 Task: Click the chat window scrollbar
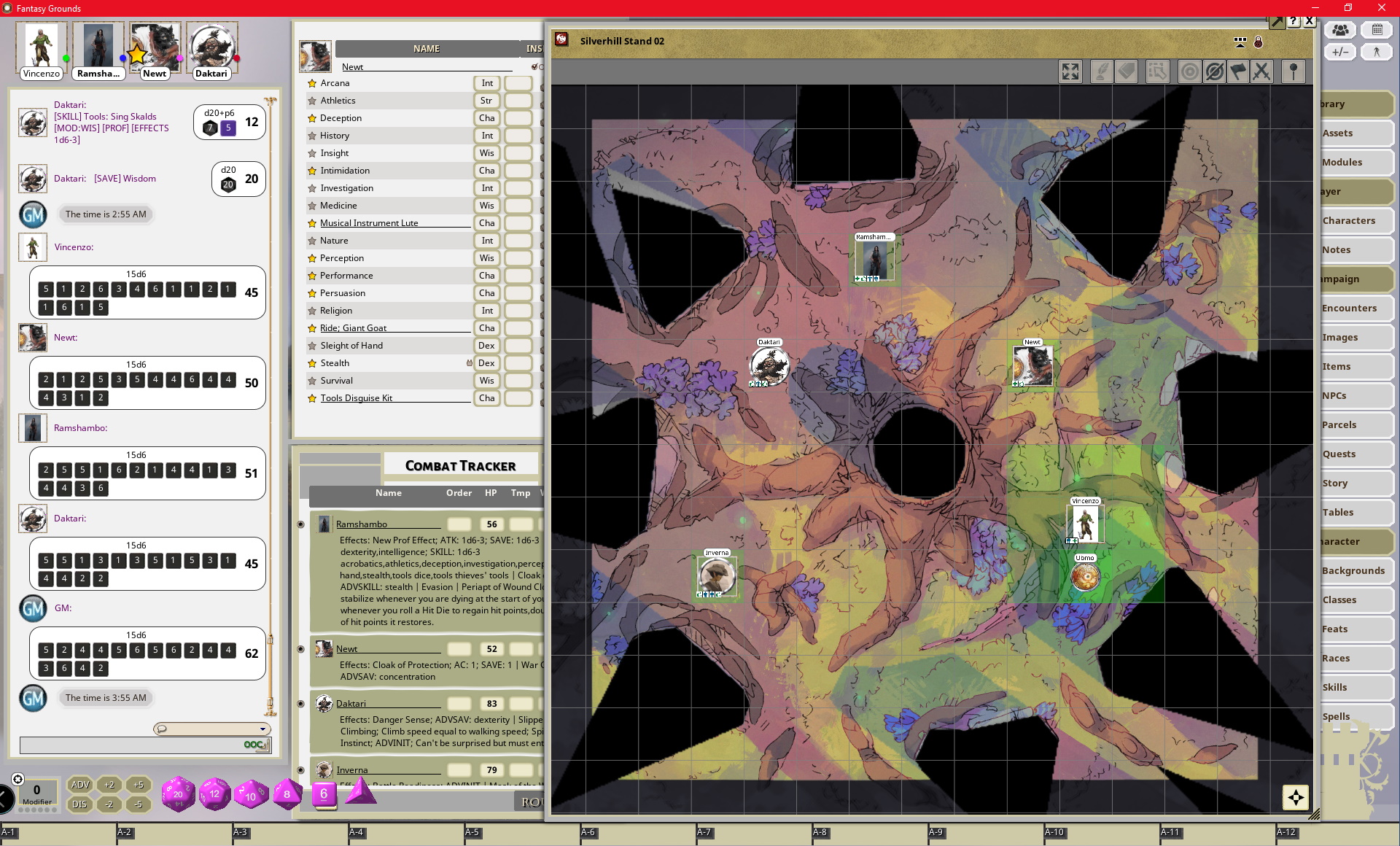click(x=270, y=408)
